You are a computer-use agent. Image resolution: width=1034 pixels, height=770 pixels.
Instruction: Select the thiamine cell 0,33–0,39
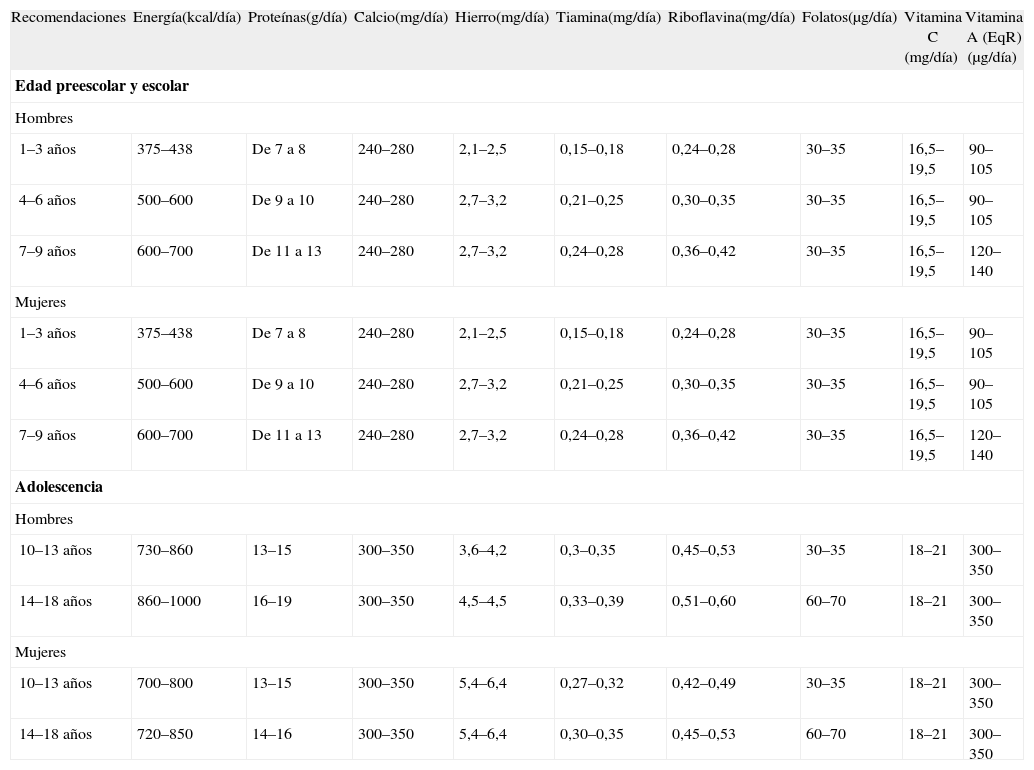pyautogui.click(x=591, y=601)
